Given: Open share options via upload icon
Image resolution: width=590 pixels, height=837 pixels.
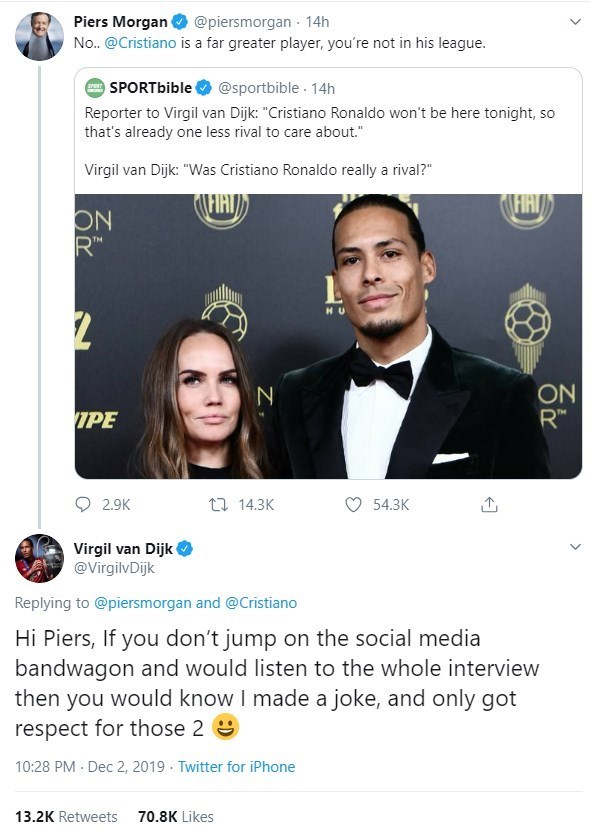Looking at the screenshot, I should point(489,504).
